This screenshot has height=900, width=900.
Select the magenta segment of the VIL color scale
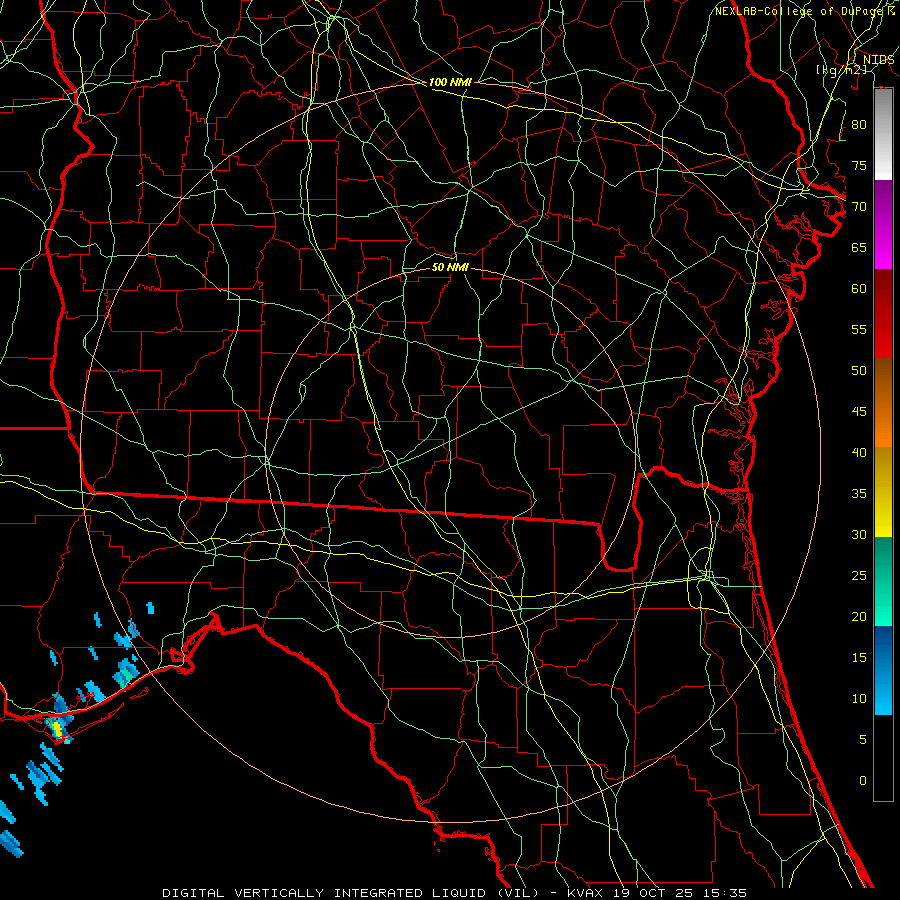tap(883, 224)
